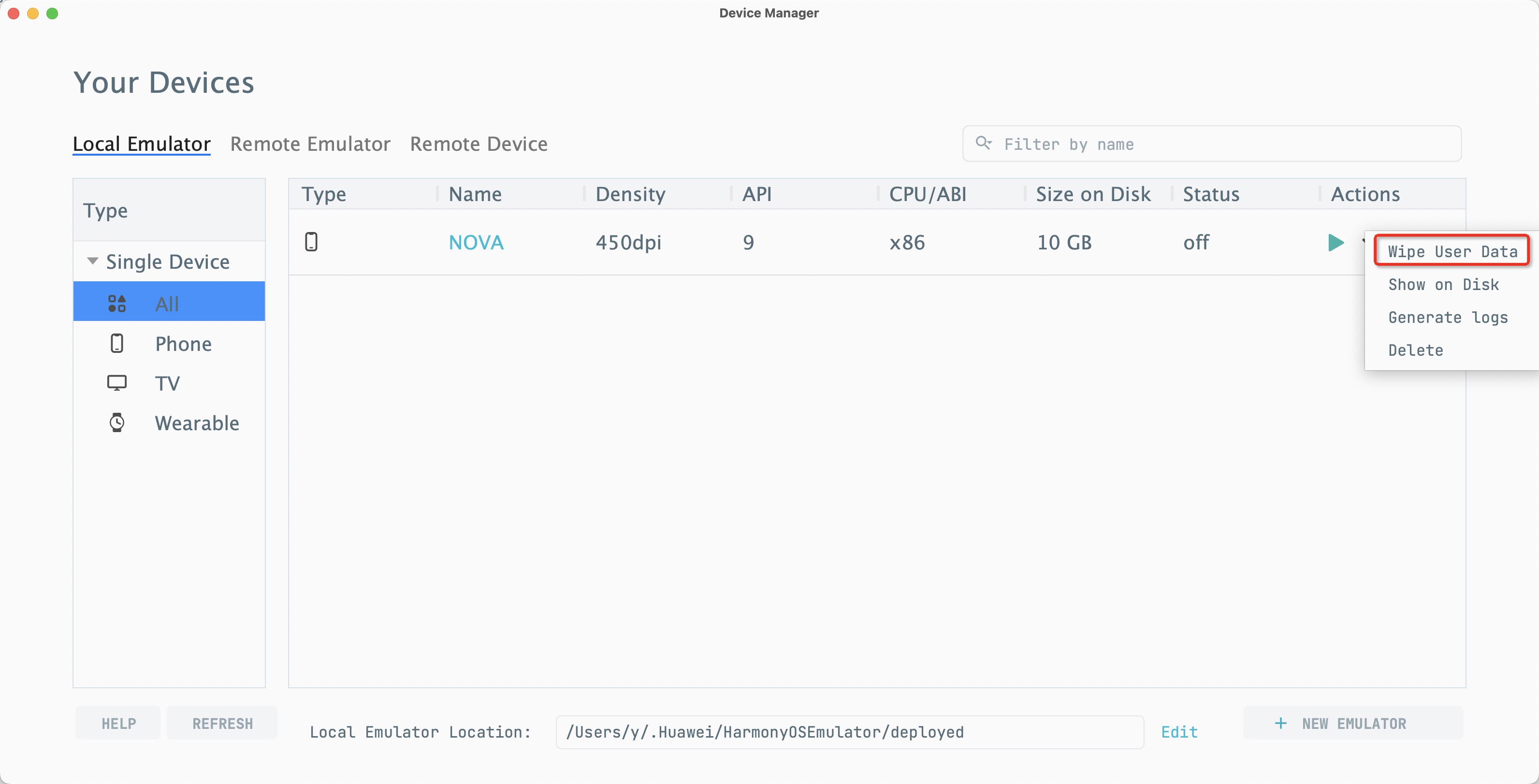
Task: Click the HELP button
Action: [118, 723]
